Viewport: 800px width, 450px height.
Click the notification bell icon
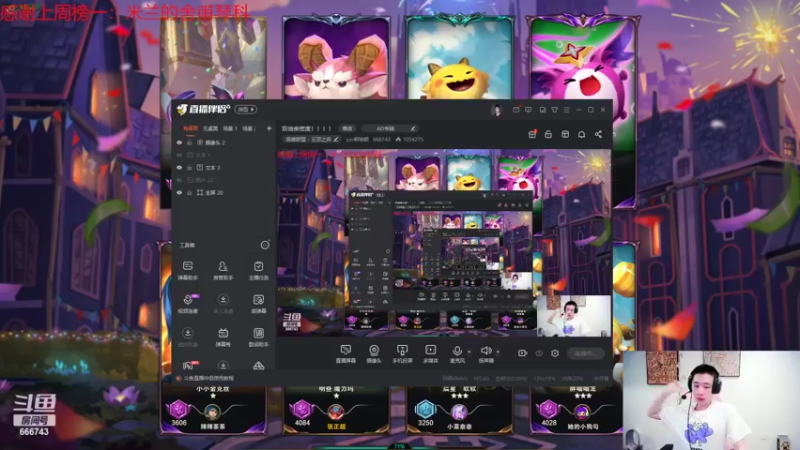(x=582, y=134)
